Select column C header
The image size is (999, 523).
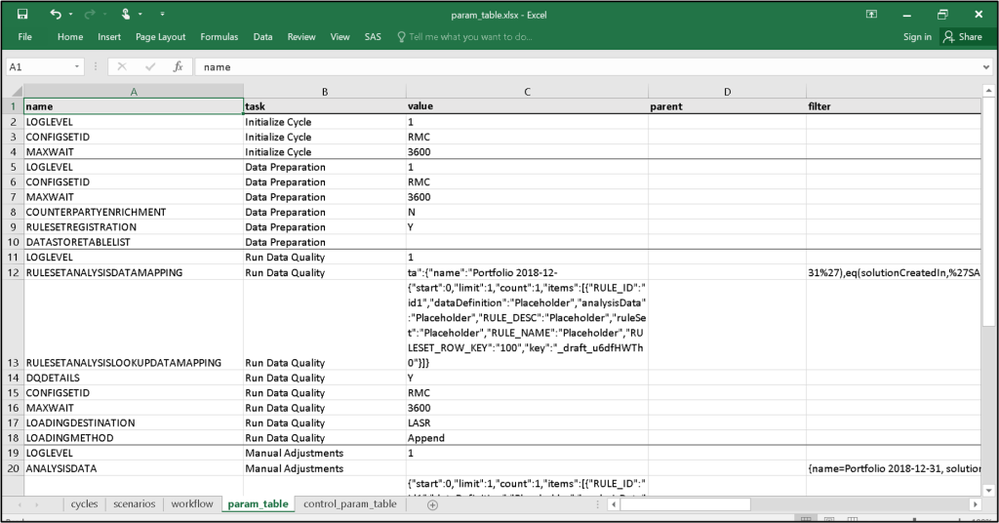[x=525, y=92]
